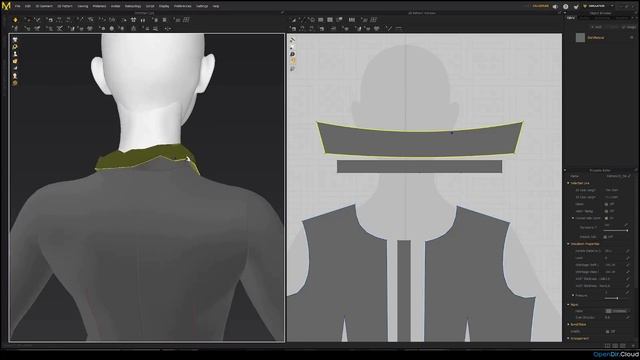640x360 pixels.
Task: Click the first layout icon at bottom-right corner
Action: point(607,346)
